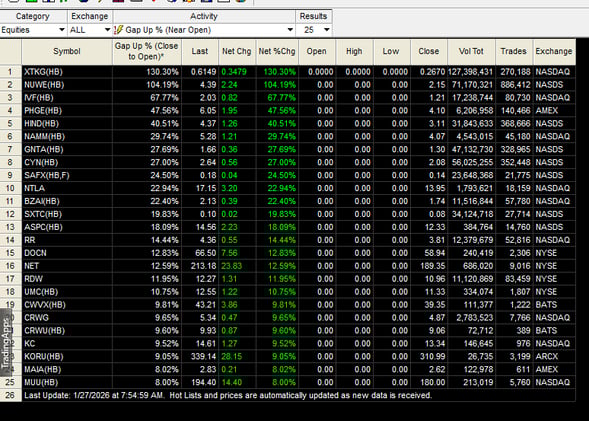
Task: Select the XTKG(HB) symbol row
Action: coord(43,72)
